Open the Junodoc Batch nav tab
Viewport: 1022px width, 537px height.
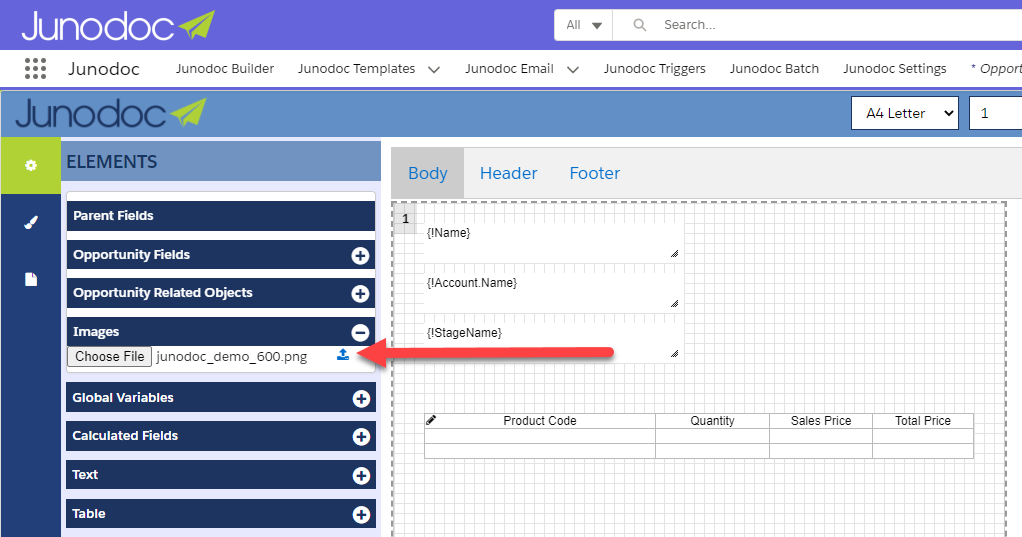[774, 68]
